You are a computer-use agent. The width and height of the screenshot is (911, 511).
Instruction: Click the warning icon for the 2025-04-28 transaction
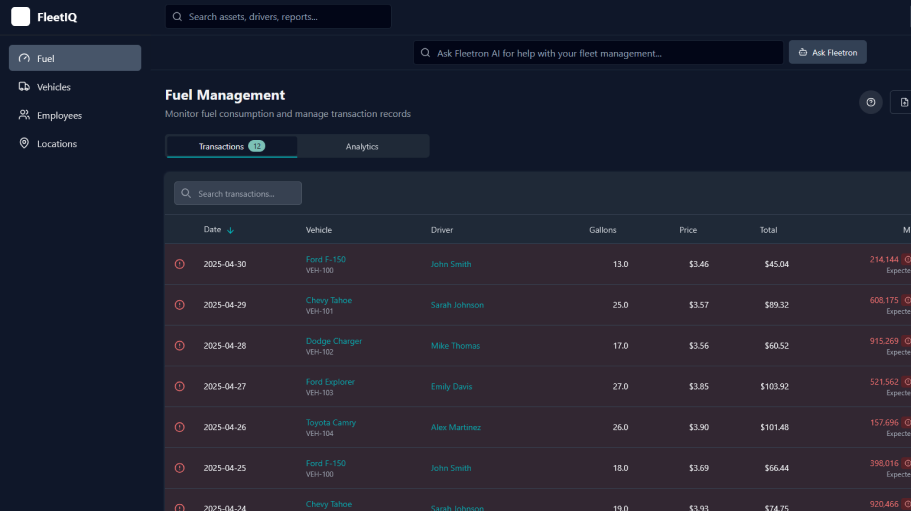pos(180,345)
